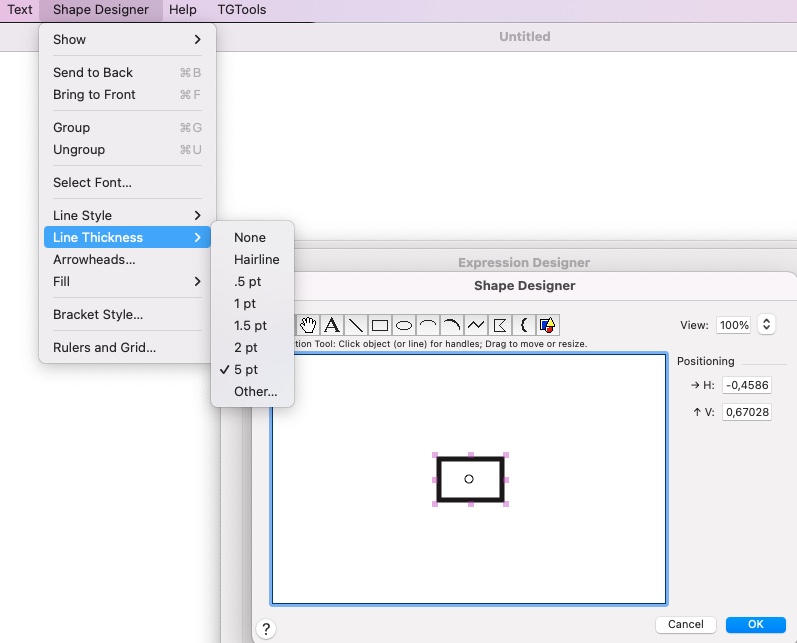Viewport: 797px width, 643px height.
Task: Click the H positioning input field
Action: click(746, 386)
